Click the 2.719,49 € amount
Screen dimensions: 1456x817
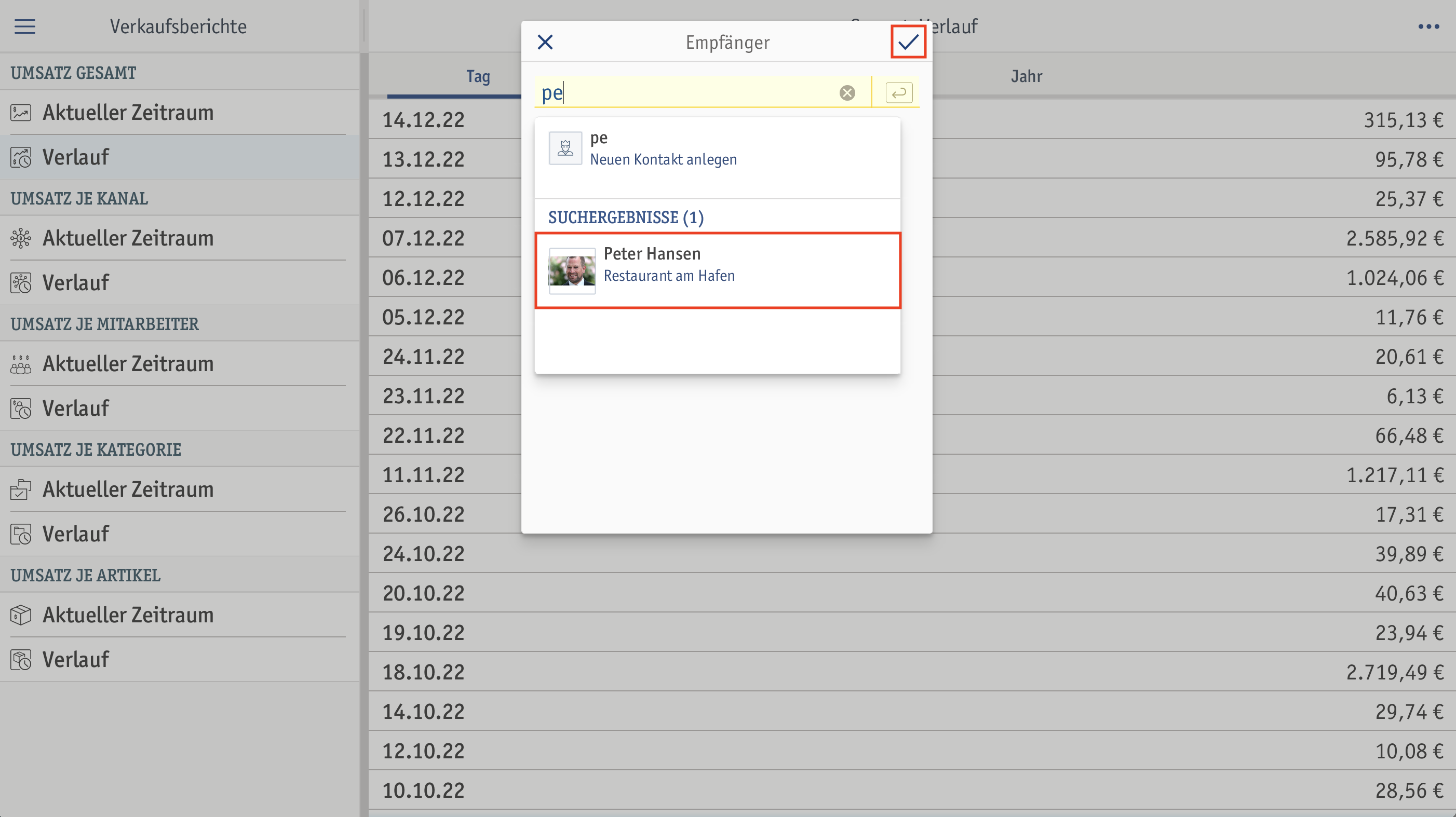pyautogui.click(x=1394, y=672)
